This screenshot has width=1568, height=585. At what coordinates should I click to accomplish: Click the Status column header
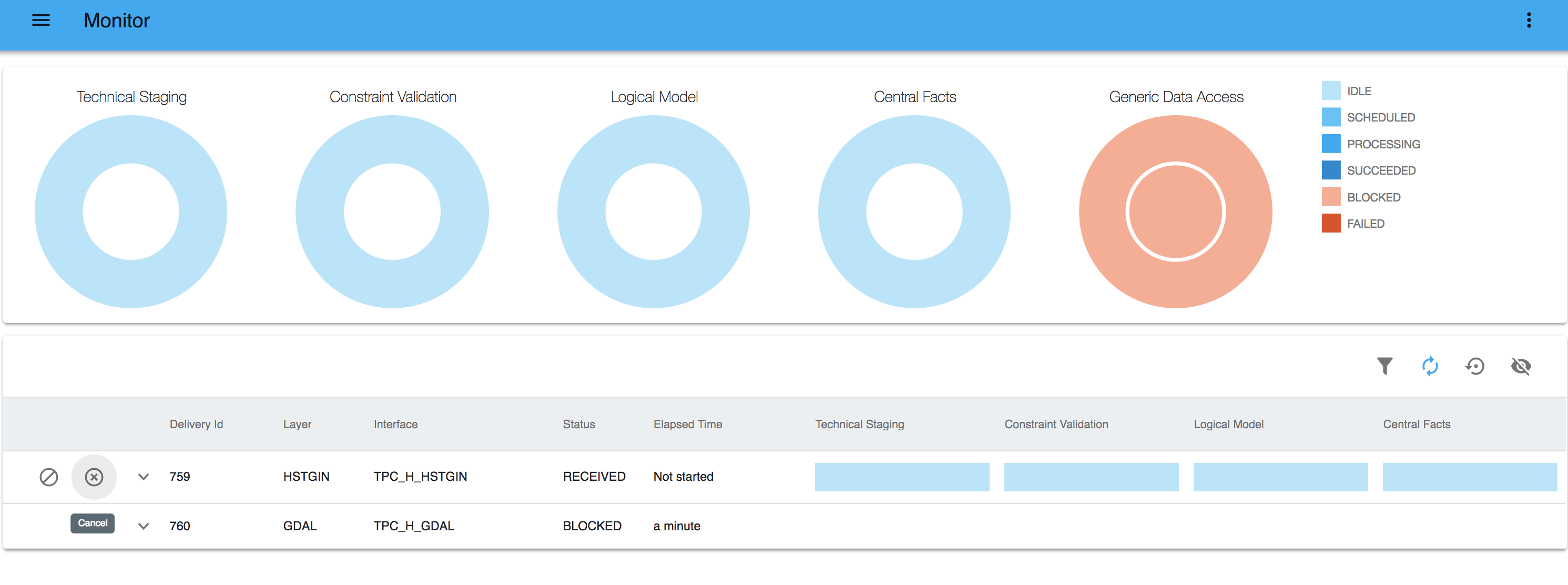tap(579, 425)
